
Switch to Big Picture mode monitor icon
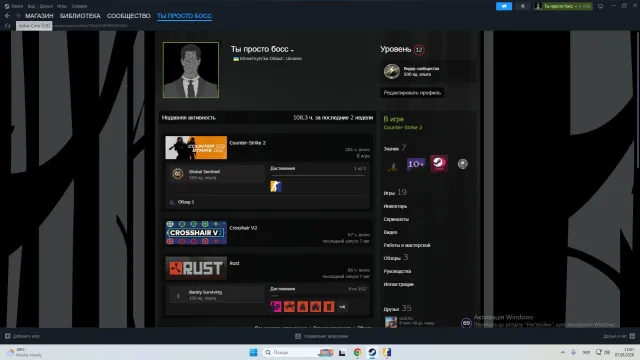(x=600, y=6)
